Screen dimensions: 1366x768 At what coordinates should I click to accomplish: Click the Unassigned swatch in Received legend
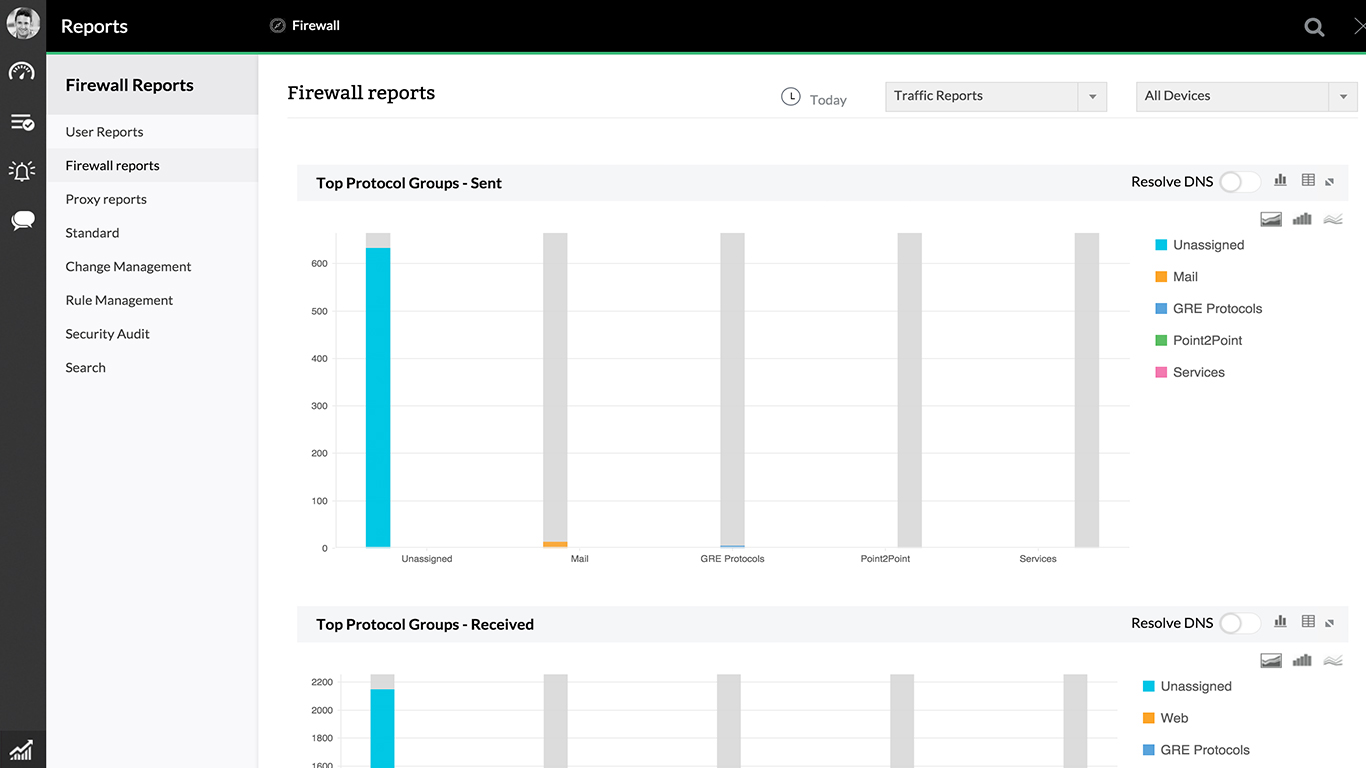click(1148, 686)
